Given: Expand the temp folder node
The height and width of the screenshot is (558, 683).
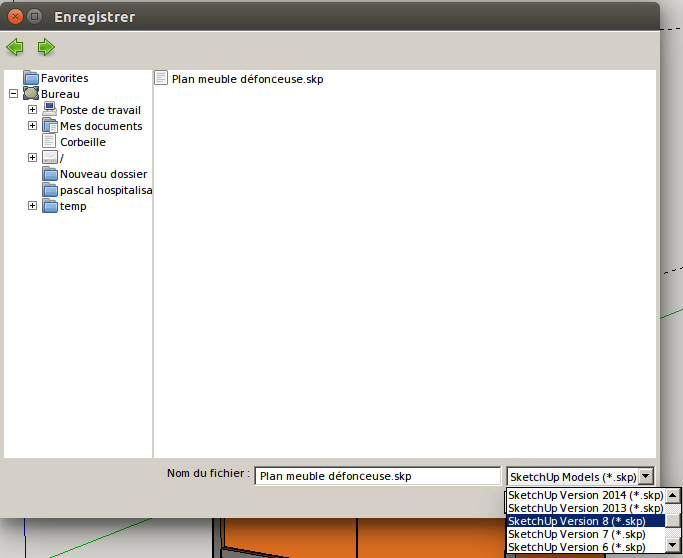Looking at the screenshot, I should coord(32,206).
